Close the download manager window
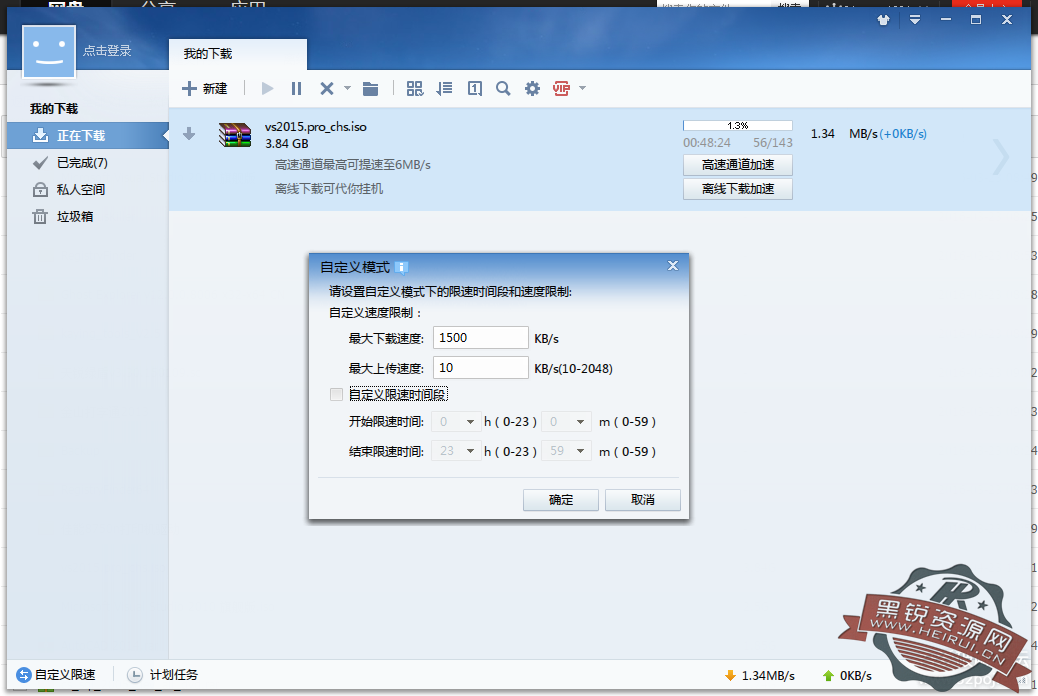 [1007, 20]
